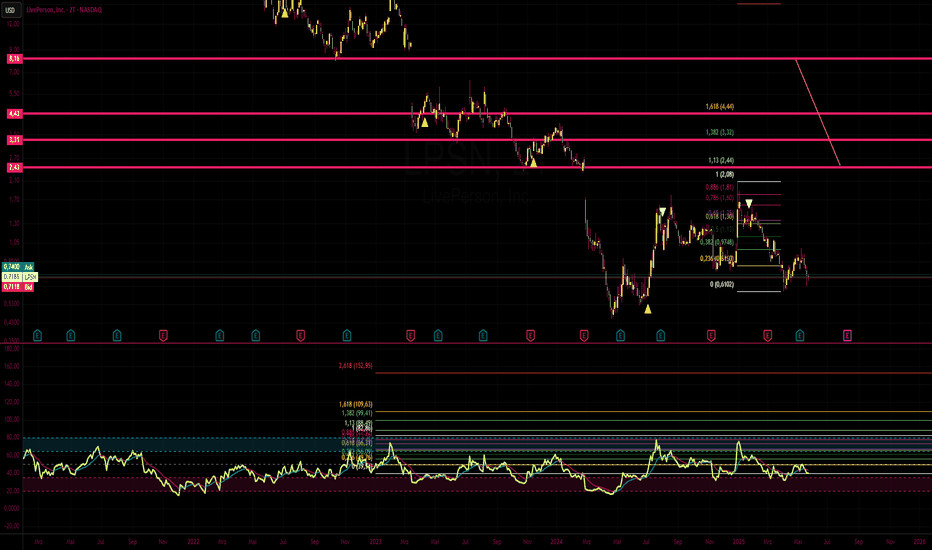Select the up-triangle signal on the 2,43 line
Viewport: 932px width, 550px height.
coord(534,162)
